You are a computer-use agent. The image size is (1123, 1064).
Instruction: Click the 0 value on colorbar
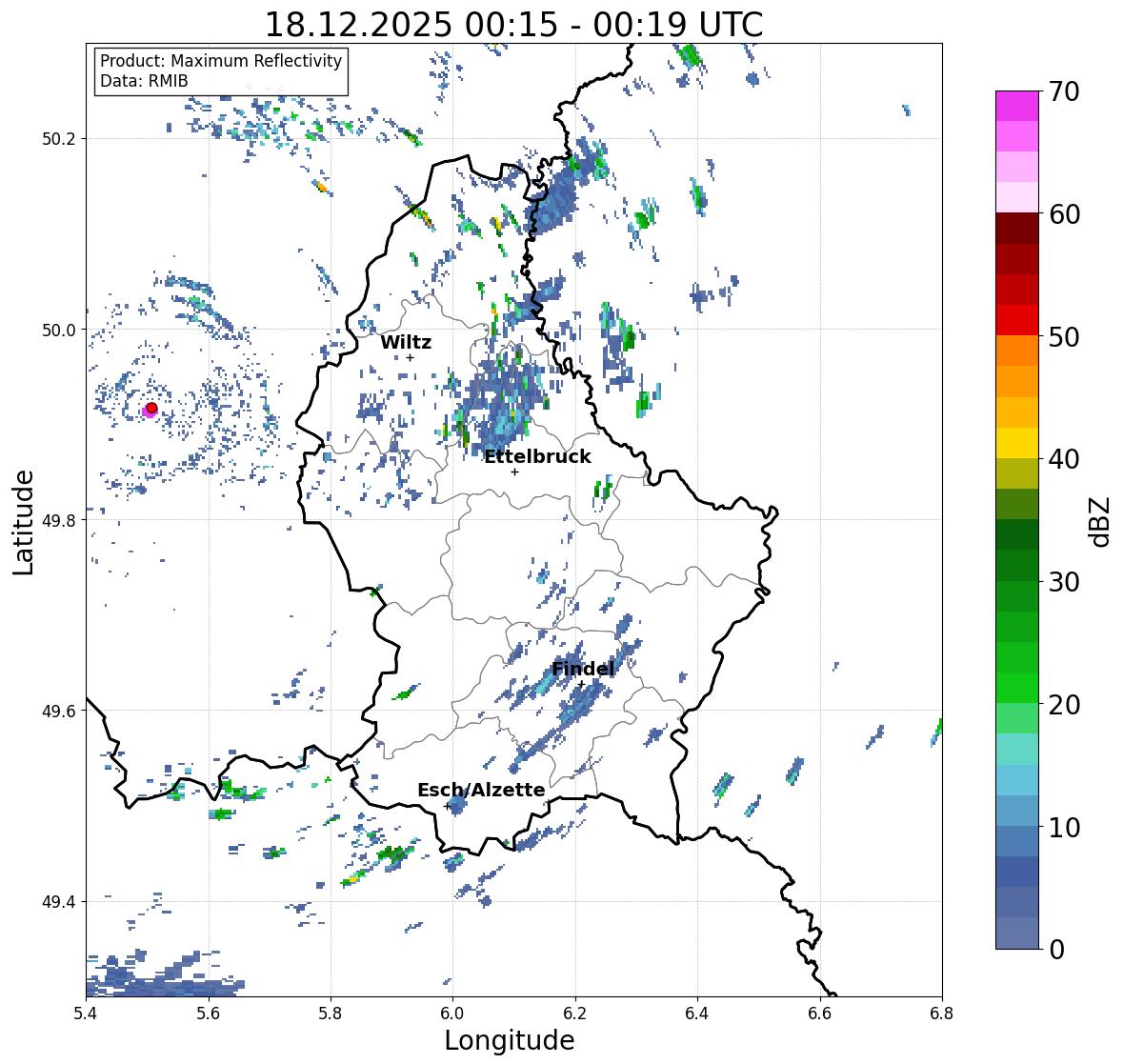(1056, 950)
